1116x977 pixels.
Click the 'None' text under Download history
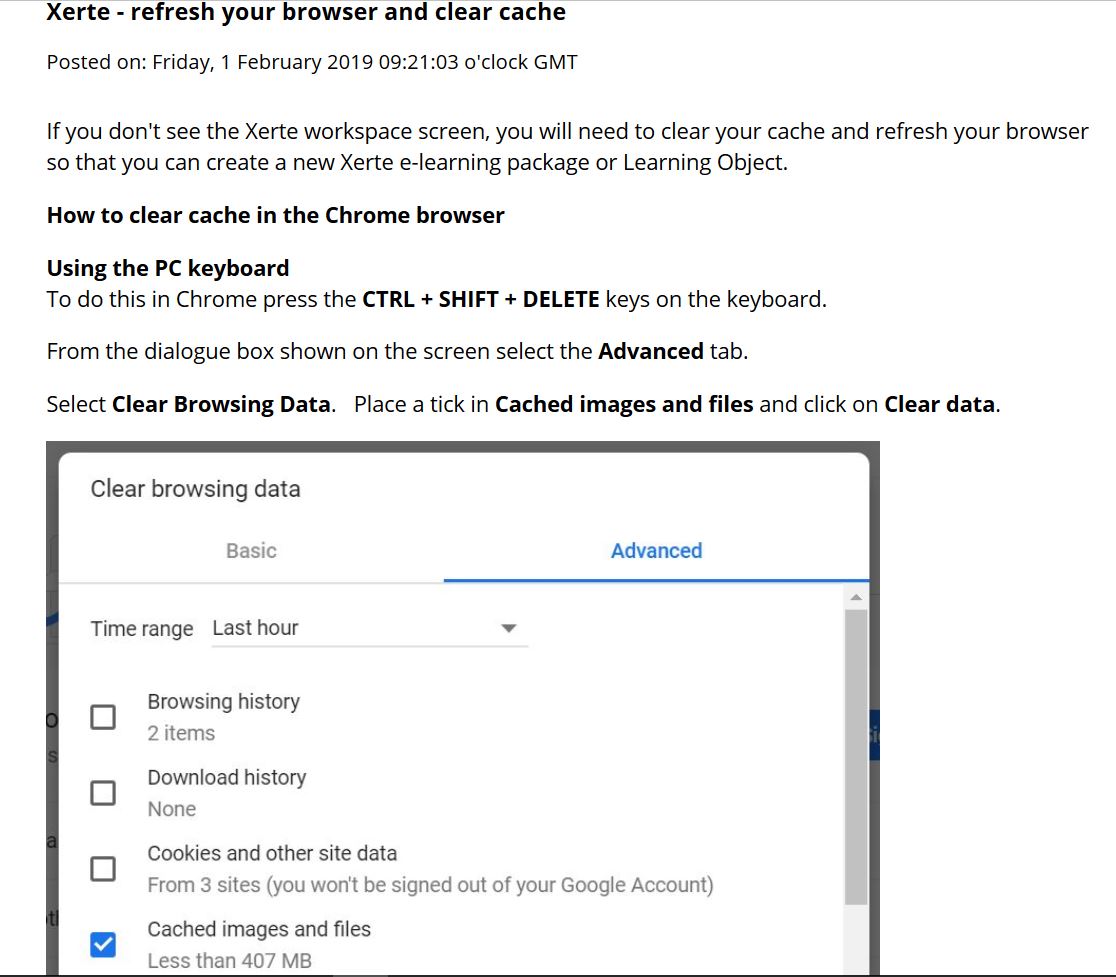[172, 809]
